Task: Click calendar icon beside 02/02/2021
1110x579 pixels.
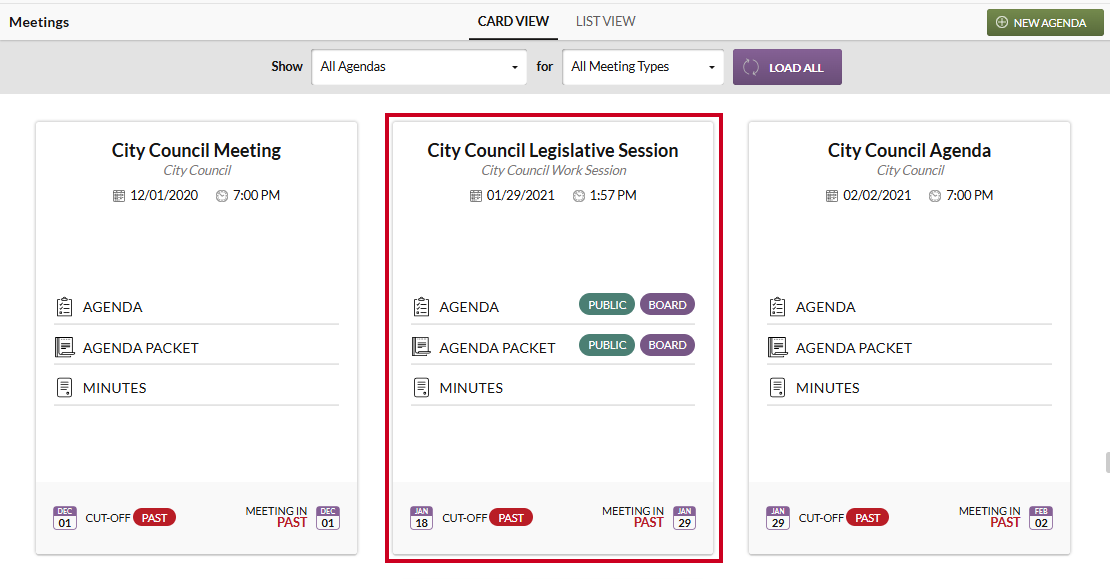Action: (x=832, y=195)
